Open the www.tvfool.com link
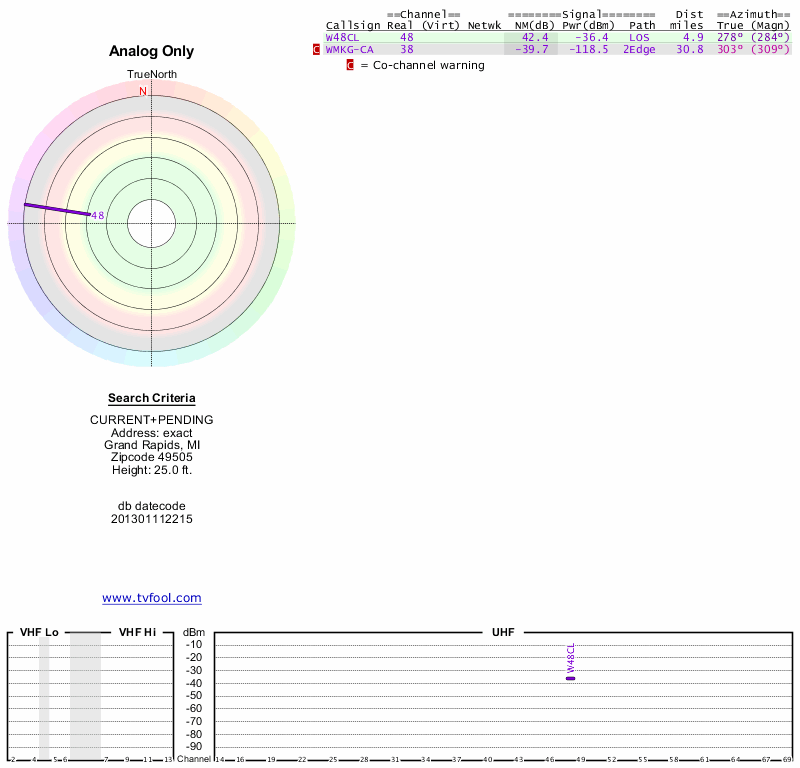This screenshot has width=800, height=768. pos(152,598)
